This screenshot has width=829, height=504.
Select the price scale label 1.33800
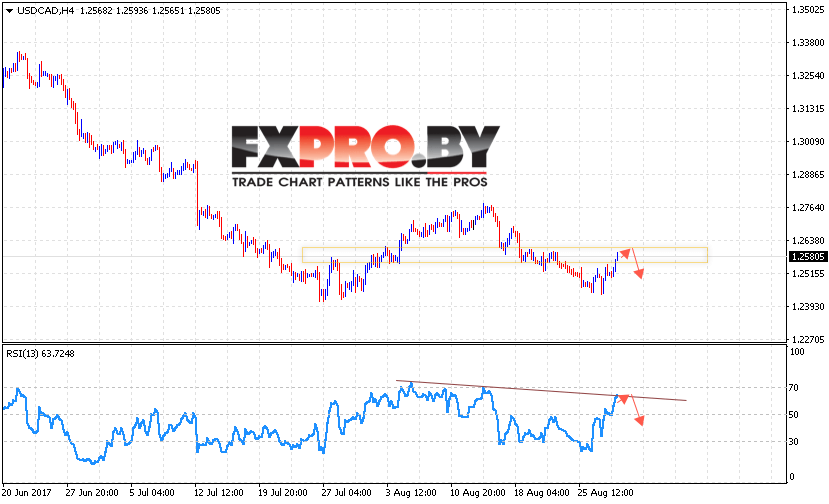(x=808, y=42)
